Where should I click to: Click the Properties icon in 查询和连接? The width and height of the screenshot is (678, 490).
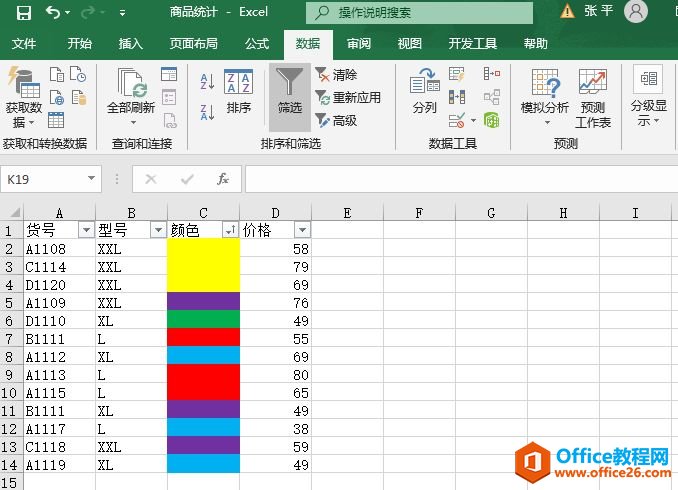click(x=169, y=97)
